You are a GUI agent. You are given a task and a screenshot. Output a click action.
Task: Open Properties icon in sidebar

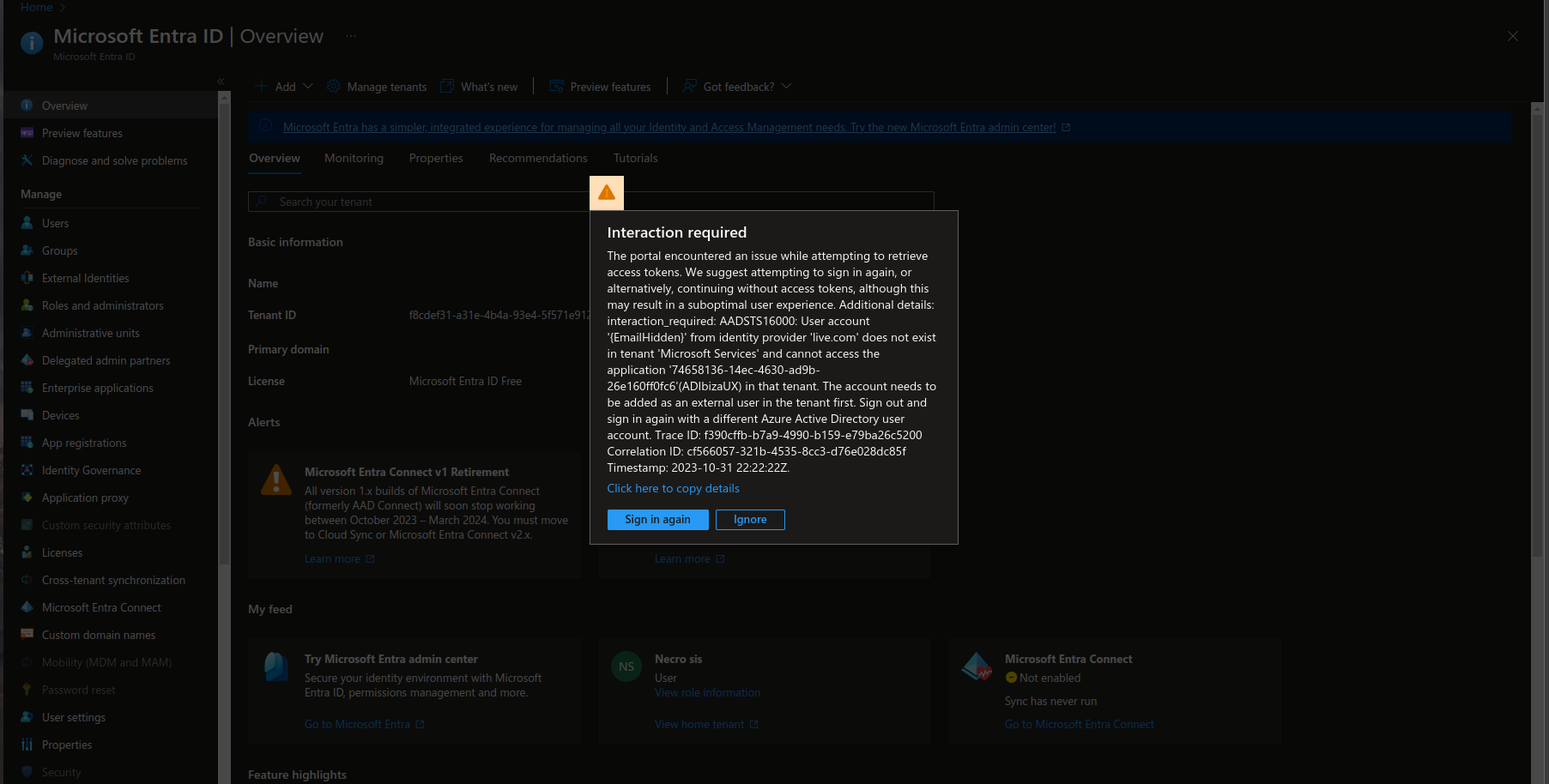[x=27, y=745]
